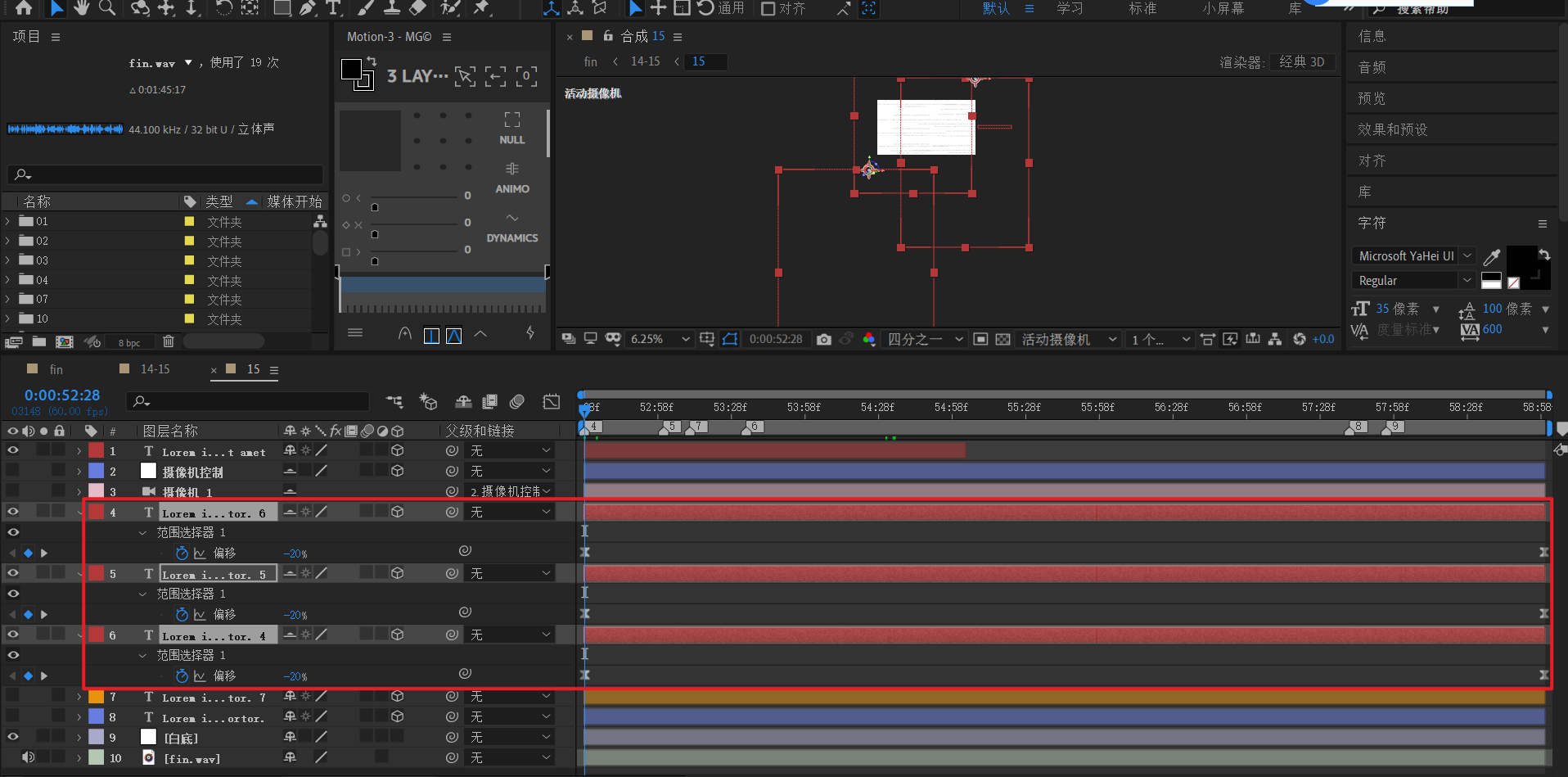Screen dimensions: 1568x777
Task: Open the 效果和预设 panel
Action: 1393,129
